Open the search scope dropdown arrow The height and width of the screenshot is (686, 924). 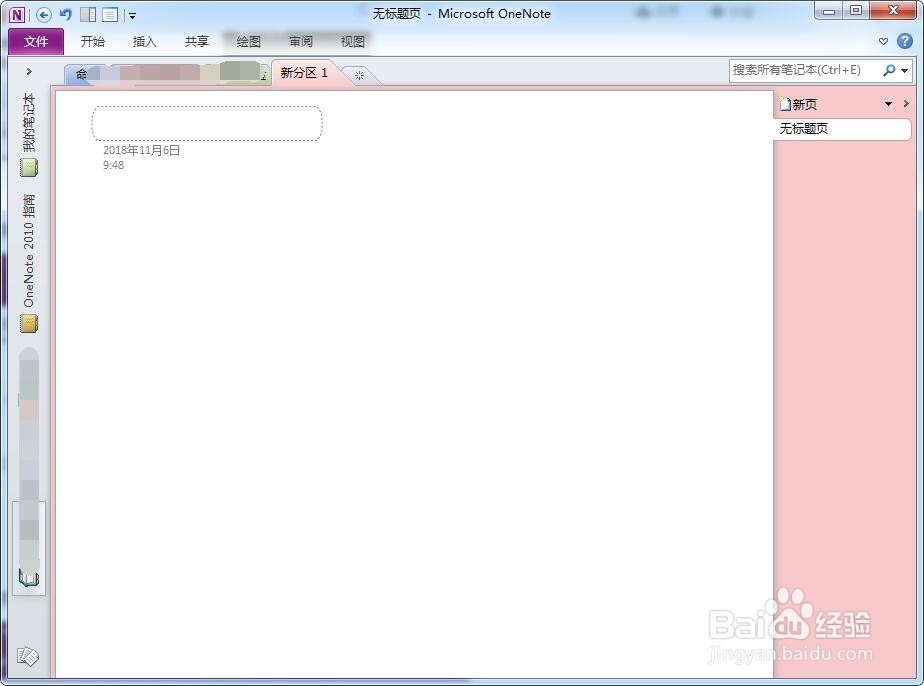(x=905, y=71)
